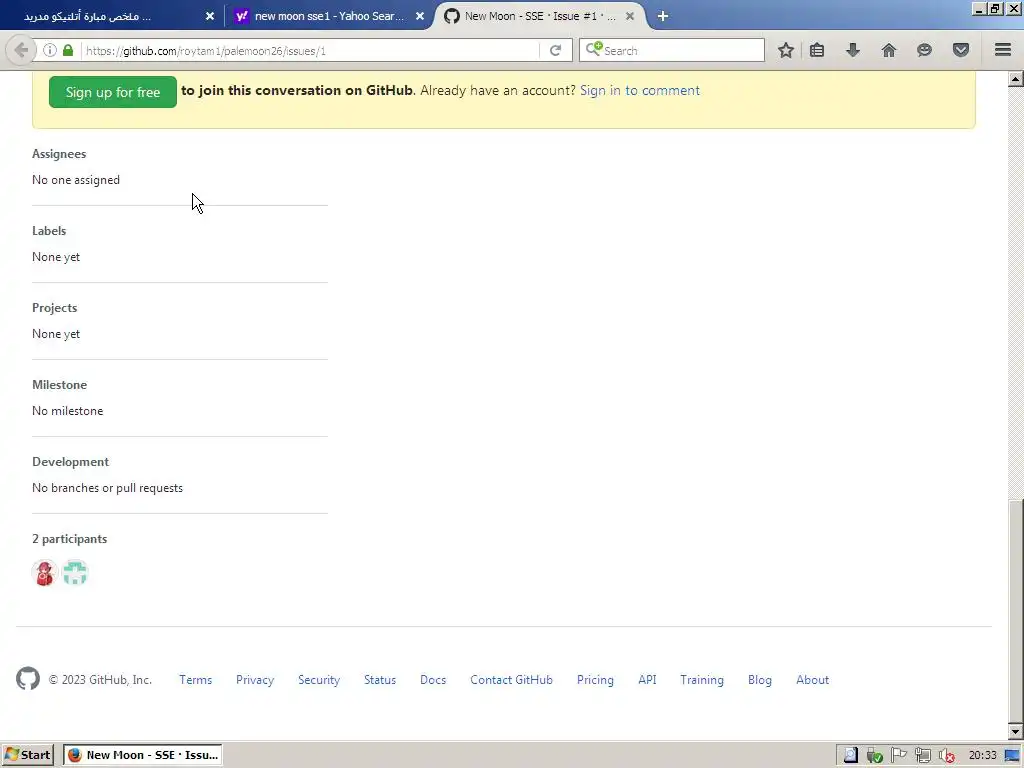This screenshot has height=768, width=1024.
Task: Open the red avatar participant profile
Action: (x=44, y=573)
